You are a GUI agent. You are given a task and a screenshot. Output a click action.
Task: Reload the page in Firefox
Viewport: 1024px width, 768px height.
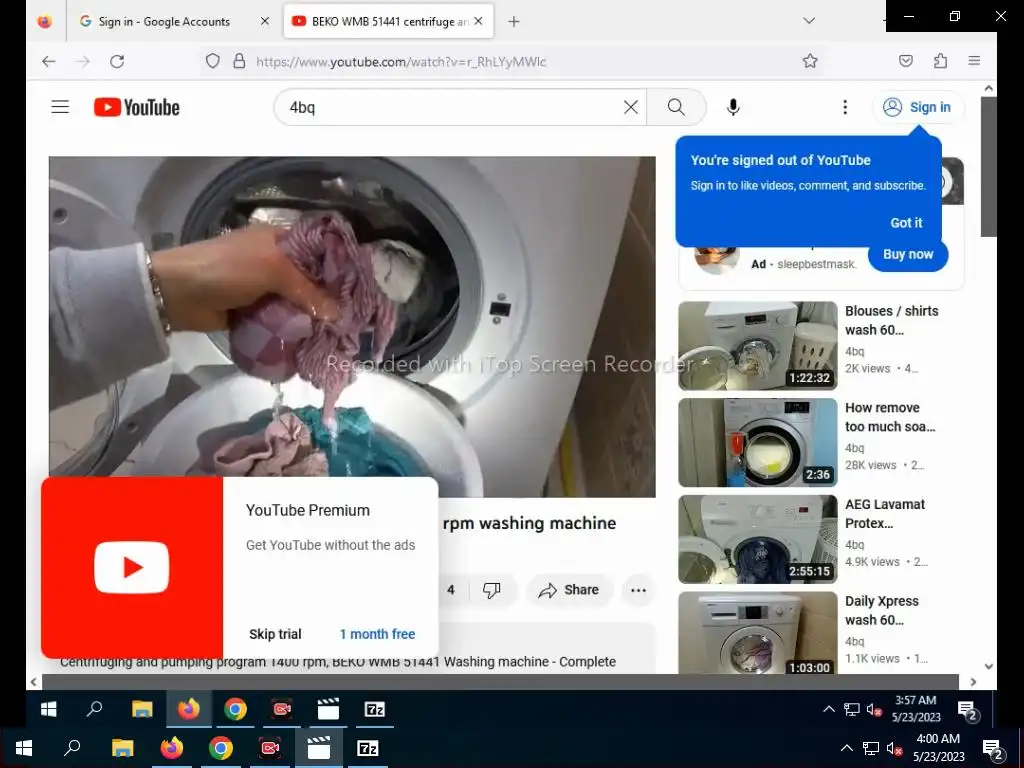click(x=117, y=61)
